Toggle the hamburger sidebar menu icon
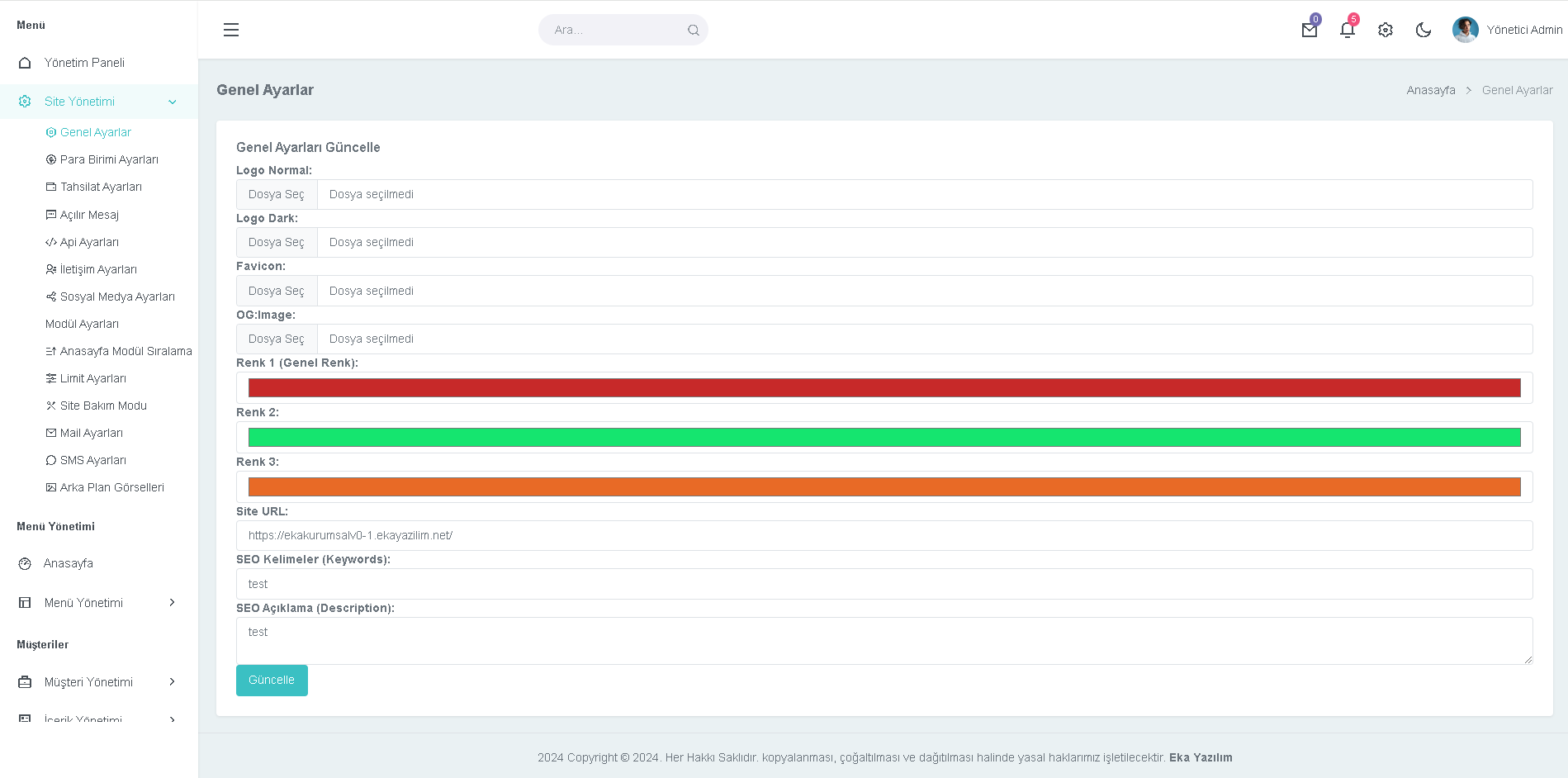This screenshot has width=1568, height=778. pyautogui.click(x=231, y=30)
